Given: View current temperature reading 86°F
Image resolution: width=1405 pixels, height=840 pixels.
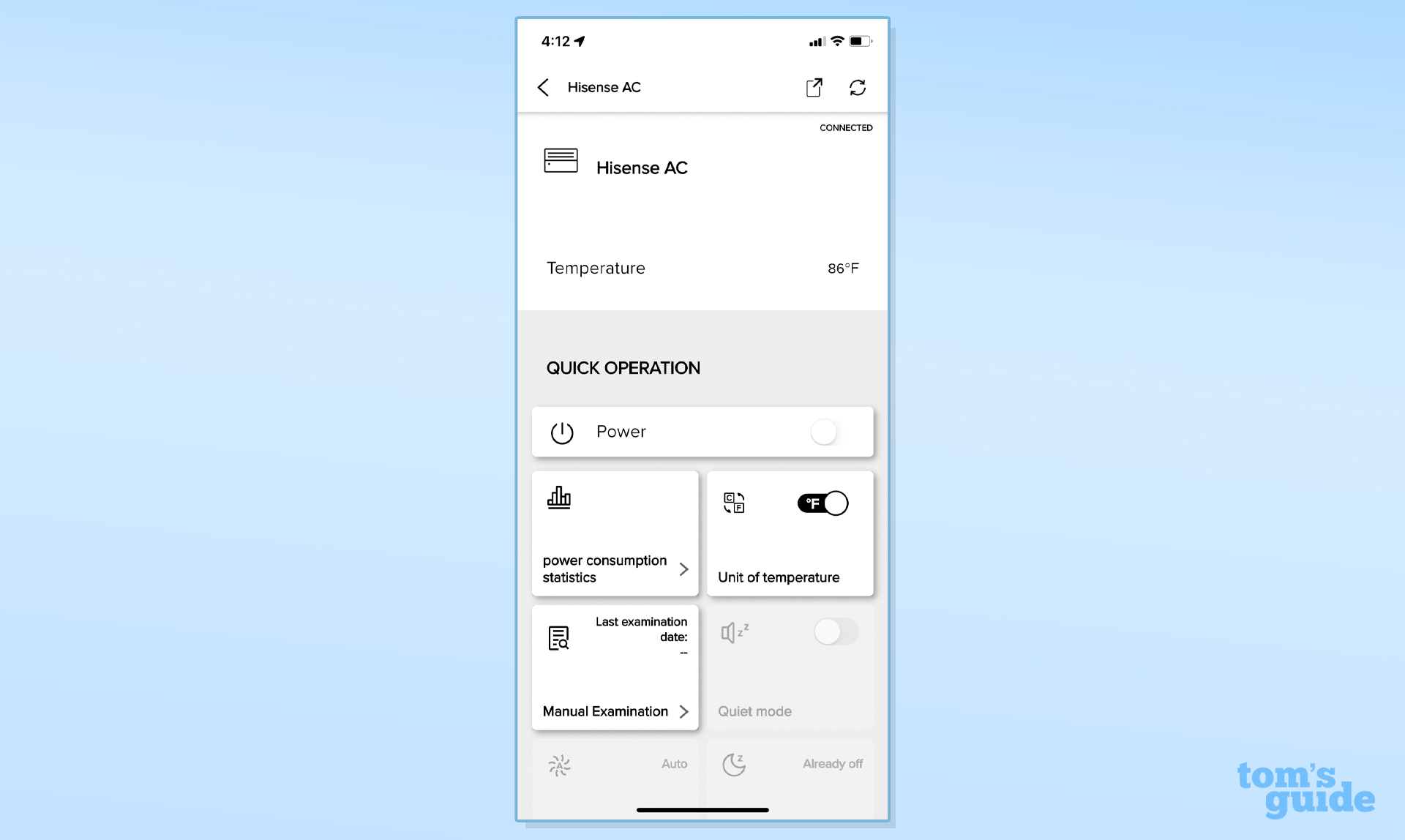Looking at the screenshot, I should click(x=842, y=267).
